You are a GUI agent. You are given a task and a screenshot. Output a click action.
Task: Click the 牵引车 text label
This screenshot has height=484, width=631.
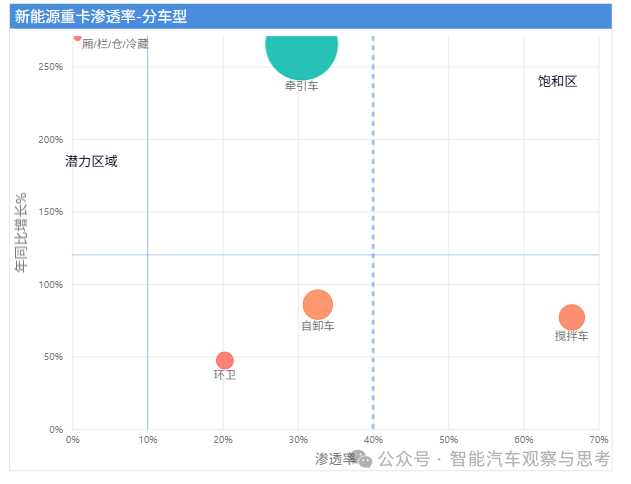point(301,87)
